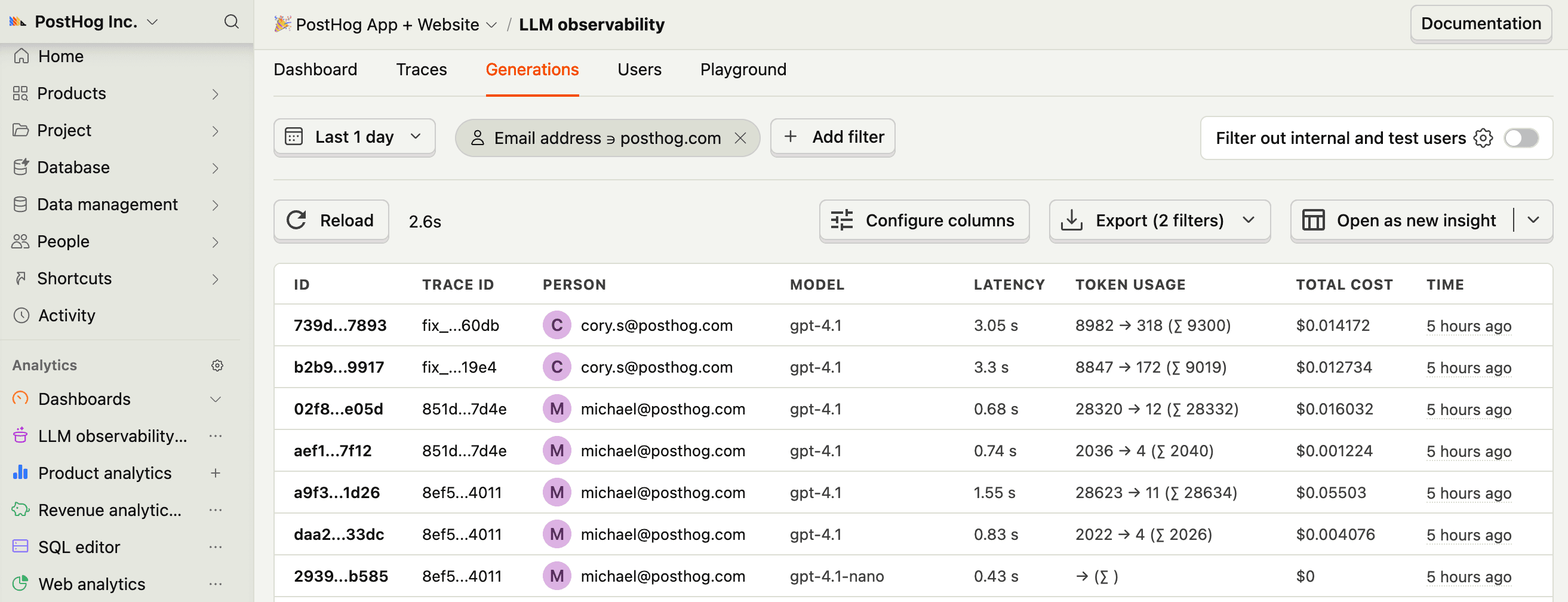Click the Activity clock icon

[x=21, y=315]
